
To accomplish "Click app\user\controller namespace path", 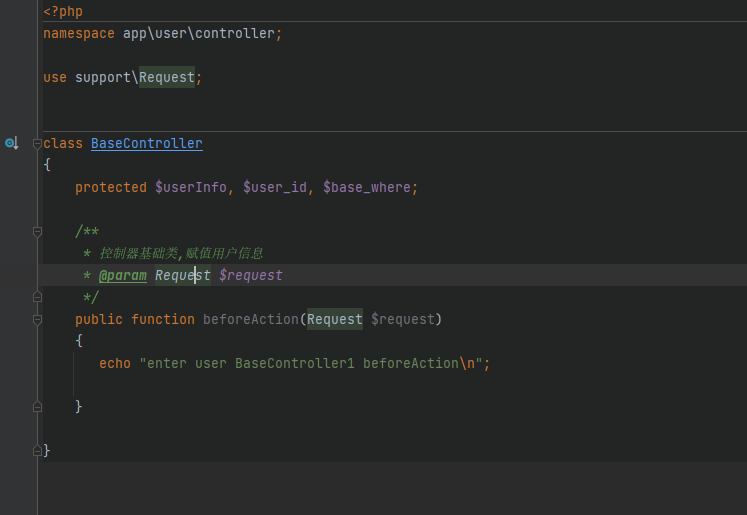I will pyautogui.click(x=199, y=33).
